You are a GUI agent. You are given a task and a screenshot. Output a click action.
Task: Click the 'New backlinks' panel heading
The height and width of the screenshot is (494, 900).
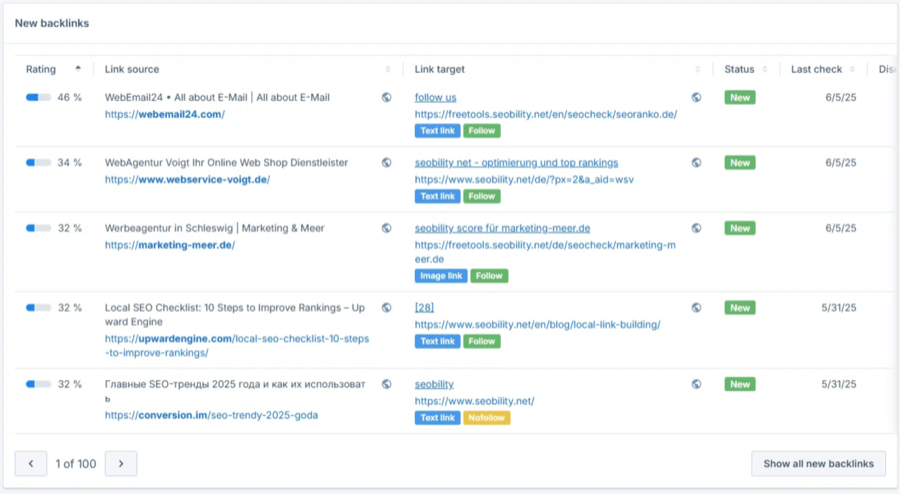tap(52, 24)
